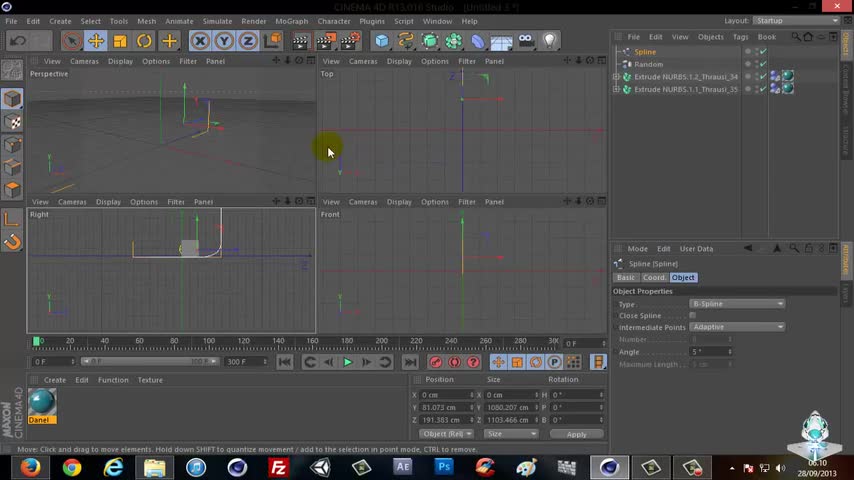Viewport: 854px width, 480px height.
Task: Expand Extrude NURBS.1.2_Thrausi_34 tree item
Action: (x=617, y=77)
